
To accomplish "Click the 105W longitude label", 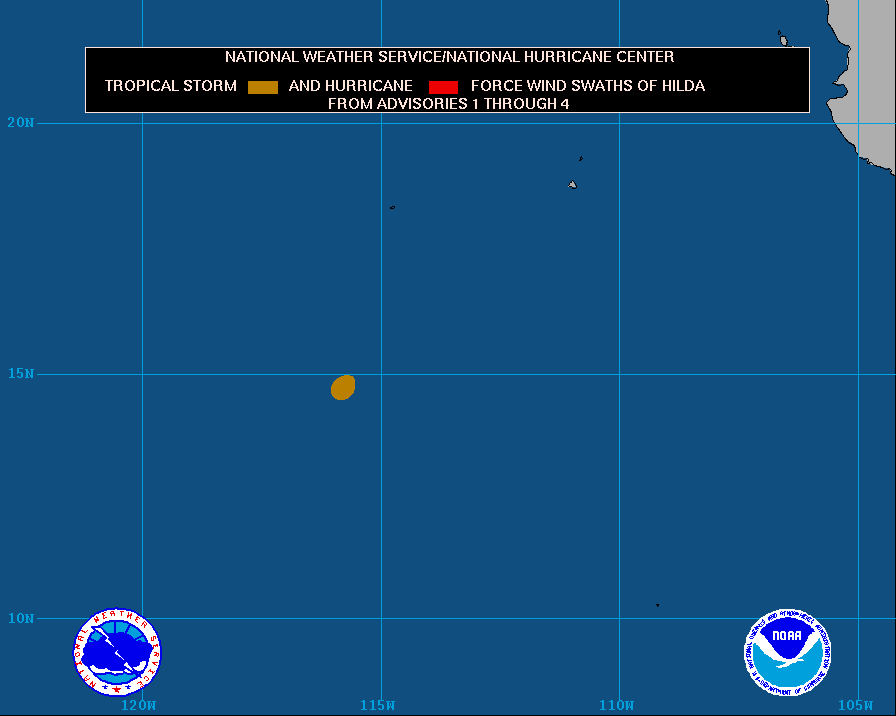I will (855, 705).
